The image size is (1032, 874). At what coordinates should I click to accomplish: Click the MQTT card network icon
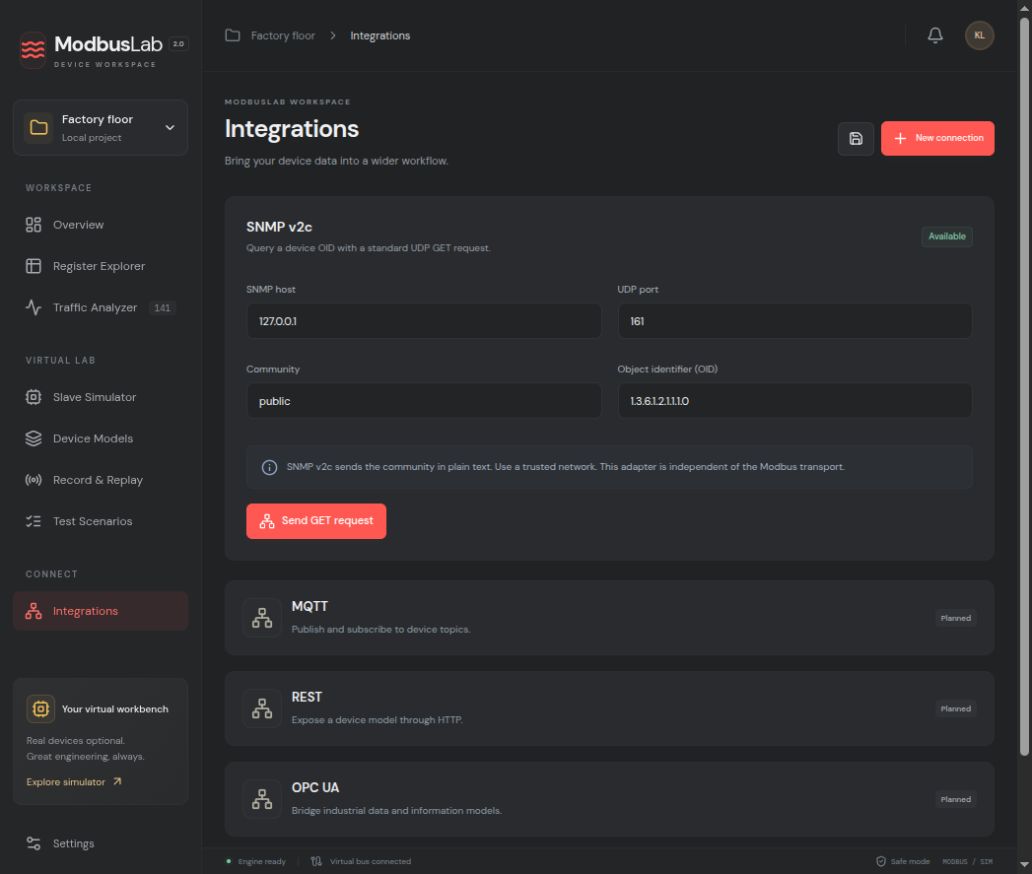pos(262,617)
